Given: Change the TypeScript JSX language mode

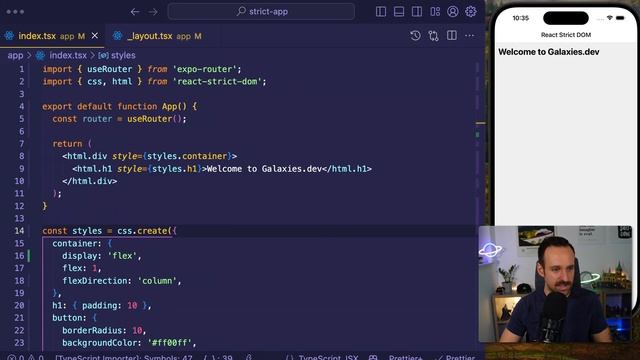Looking at the screenshot, I should click(328, 358).
